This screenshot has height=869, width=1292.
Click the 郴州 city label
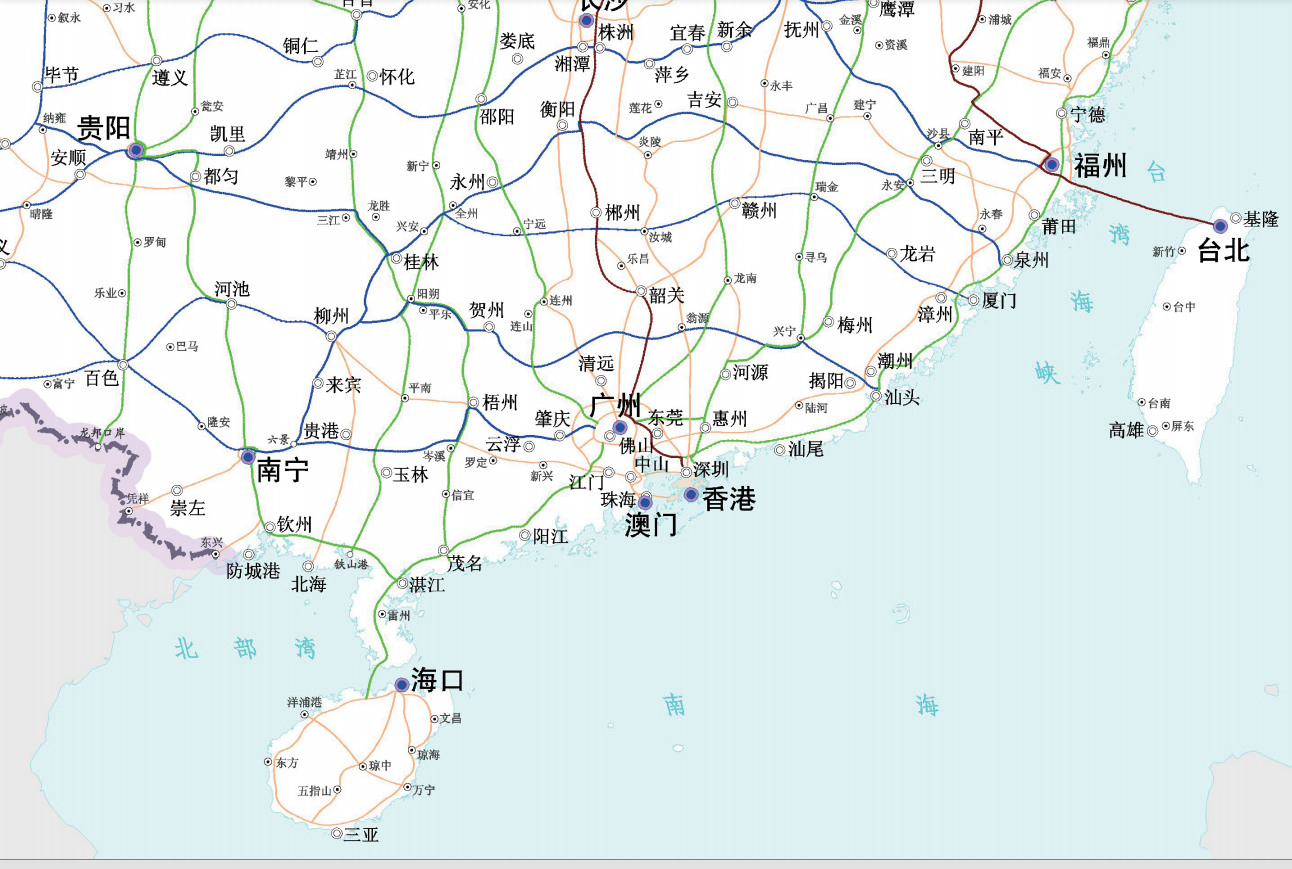[622, 212]
